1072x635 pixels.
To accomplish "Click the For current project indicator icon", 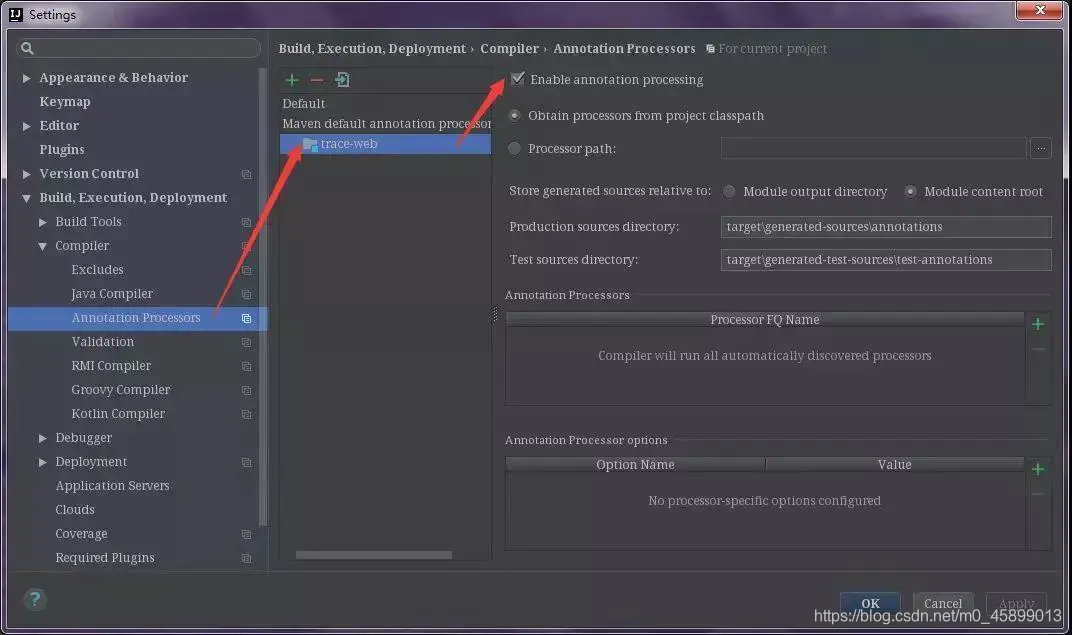I will tap(710, 49).
